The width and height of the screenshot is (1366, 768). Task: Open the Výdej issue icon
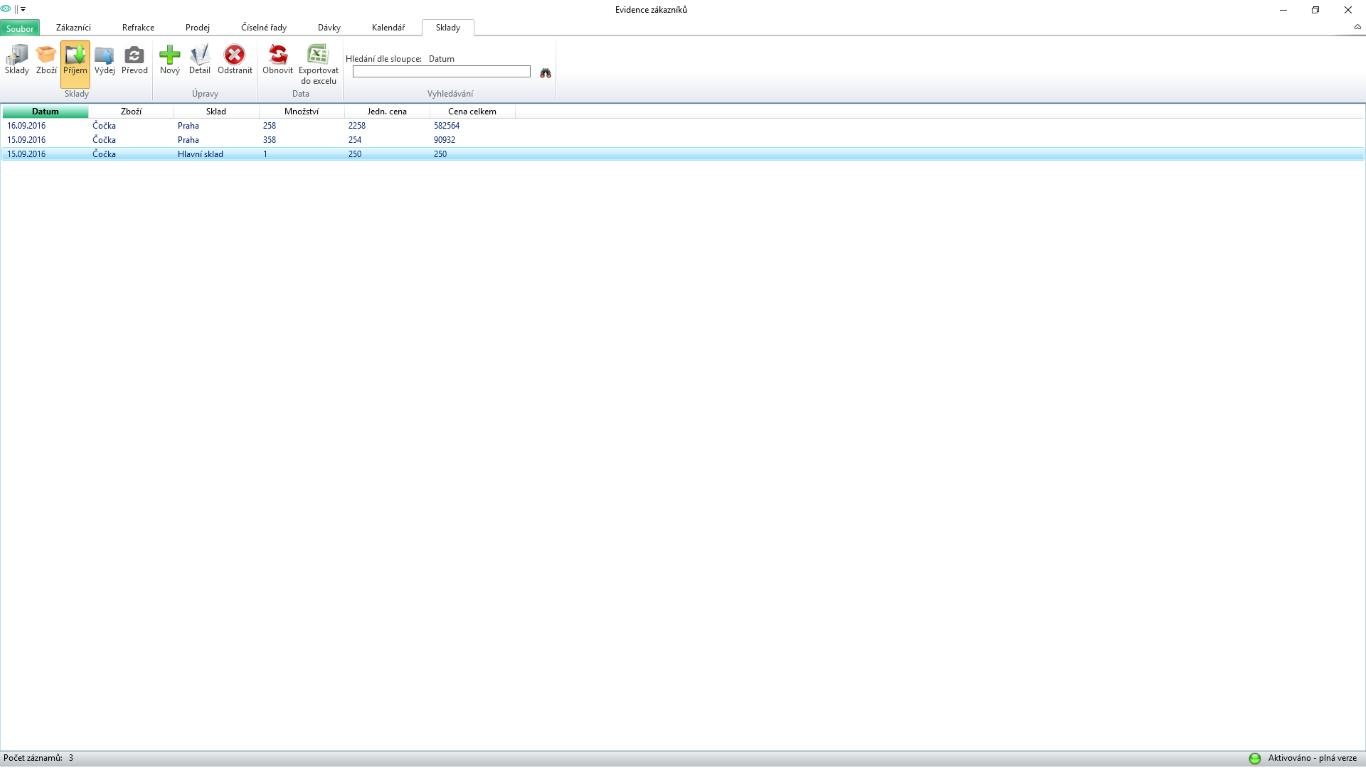tap(105, 60)
